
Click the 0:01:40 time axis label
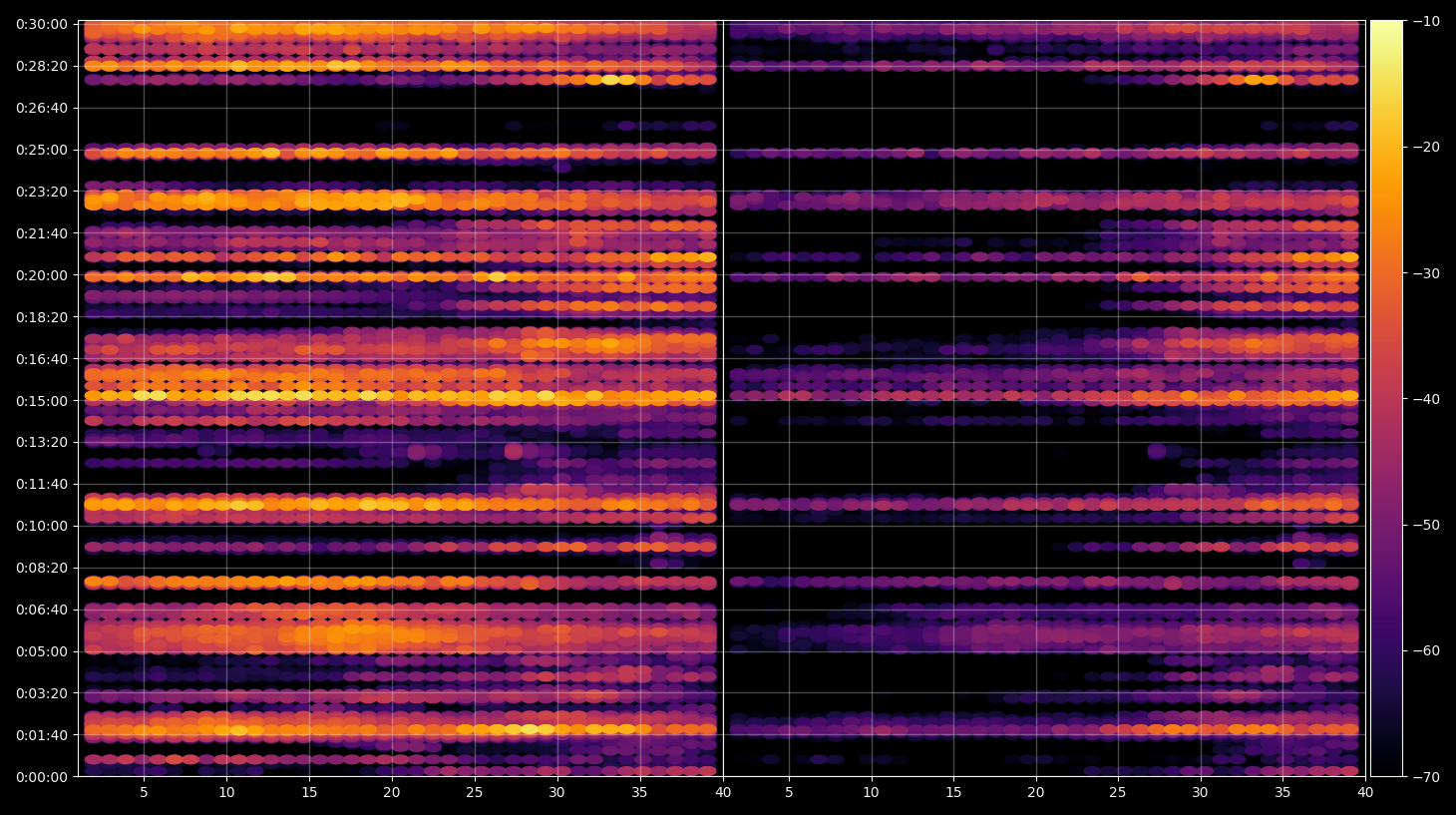click(42, 735)
